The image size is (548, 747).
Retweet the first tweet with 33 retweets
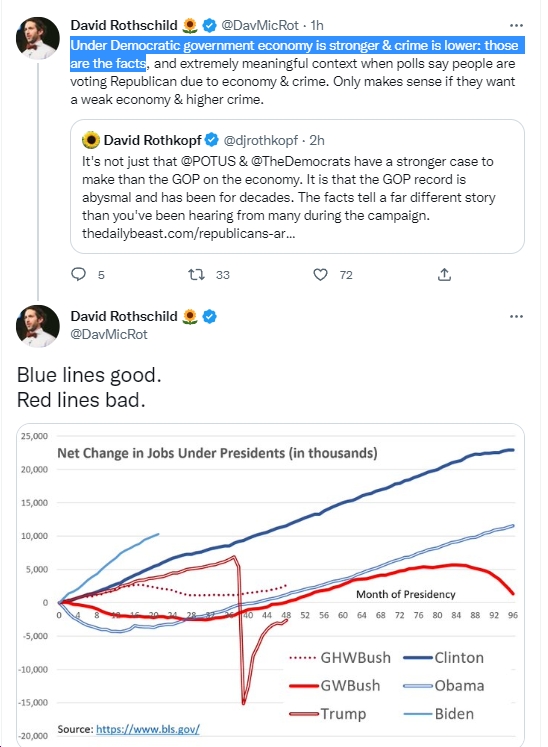196,274
